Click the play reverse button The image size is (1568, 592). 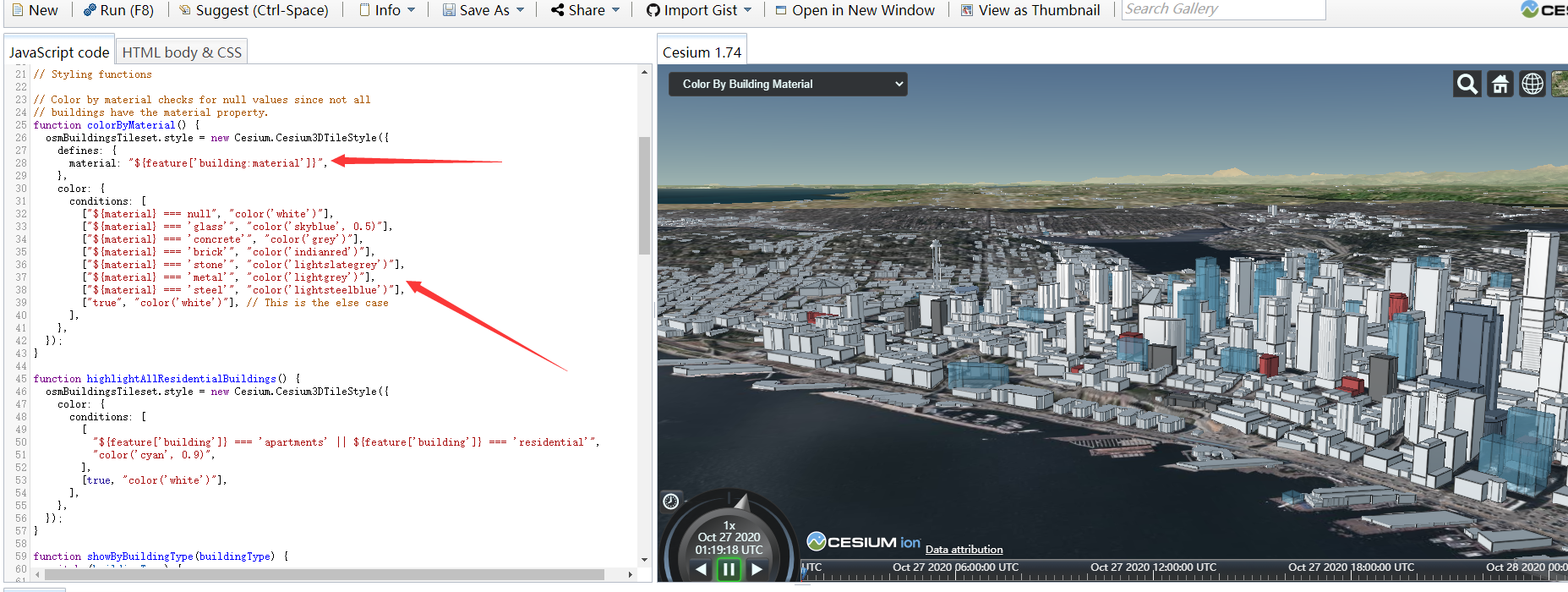pos(701,569)
